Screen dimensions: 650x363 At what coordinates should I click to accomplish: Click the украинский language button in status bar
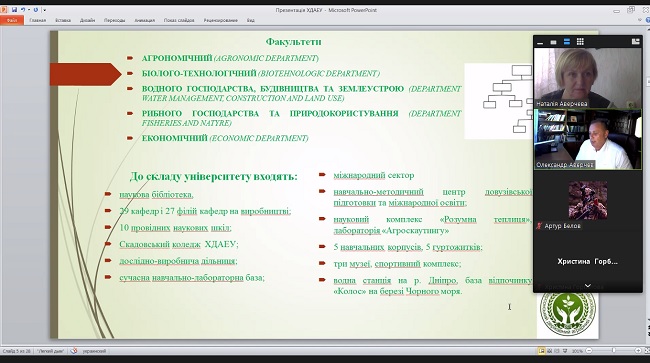(x=94, y=351)
